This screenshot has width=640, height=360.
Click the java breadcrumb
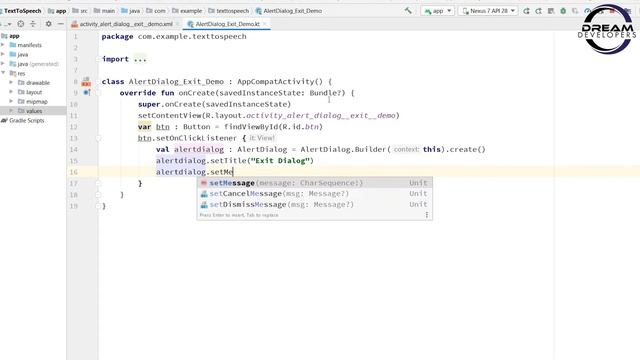tap(131, 11)
